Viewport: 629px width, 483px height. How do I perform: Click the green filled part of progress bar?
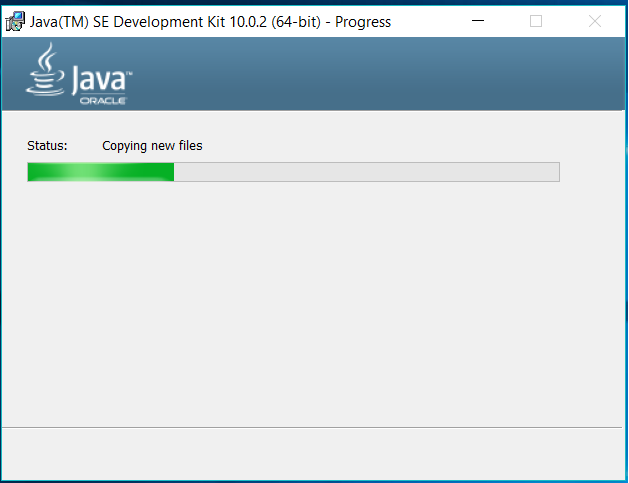(101, 172)
